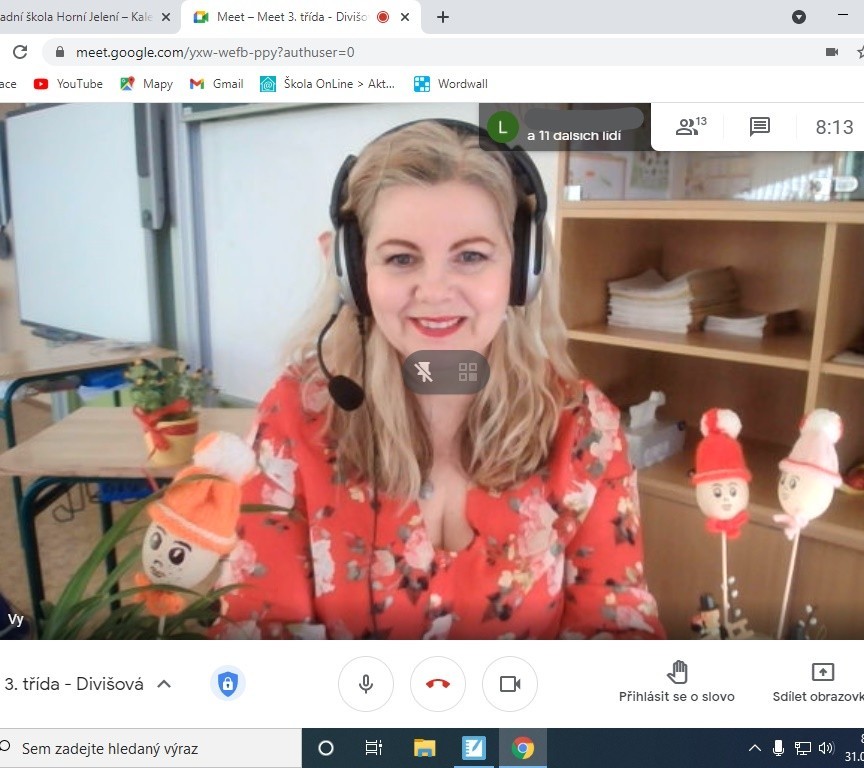The height and width of the screenshot is (768, 864).
Task: Toggle the microphone mute button
Action: click(x=366, y=684)
